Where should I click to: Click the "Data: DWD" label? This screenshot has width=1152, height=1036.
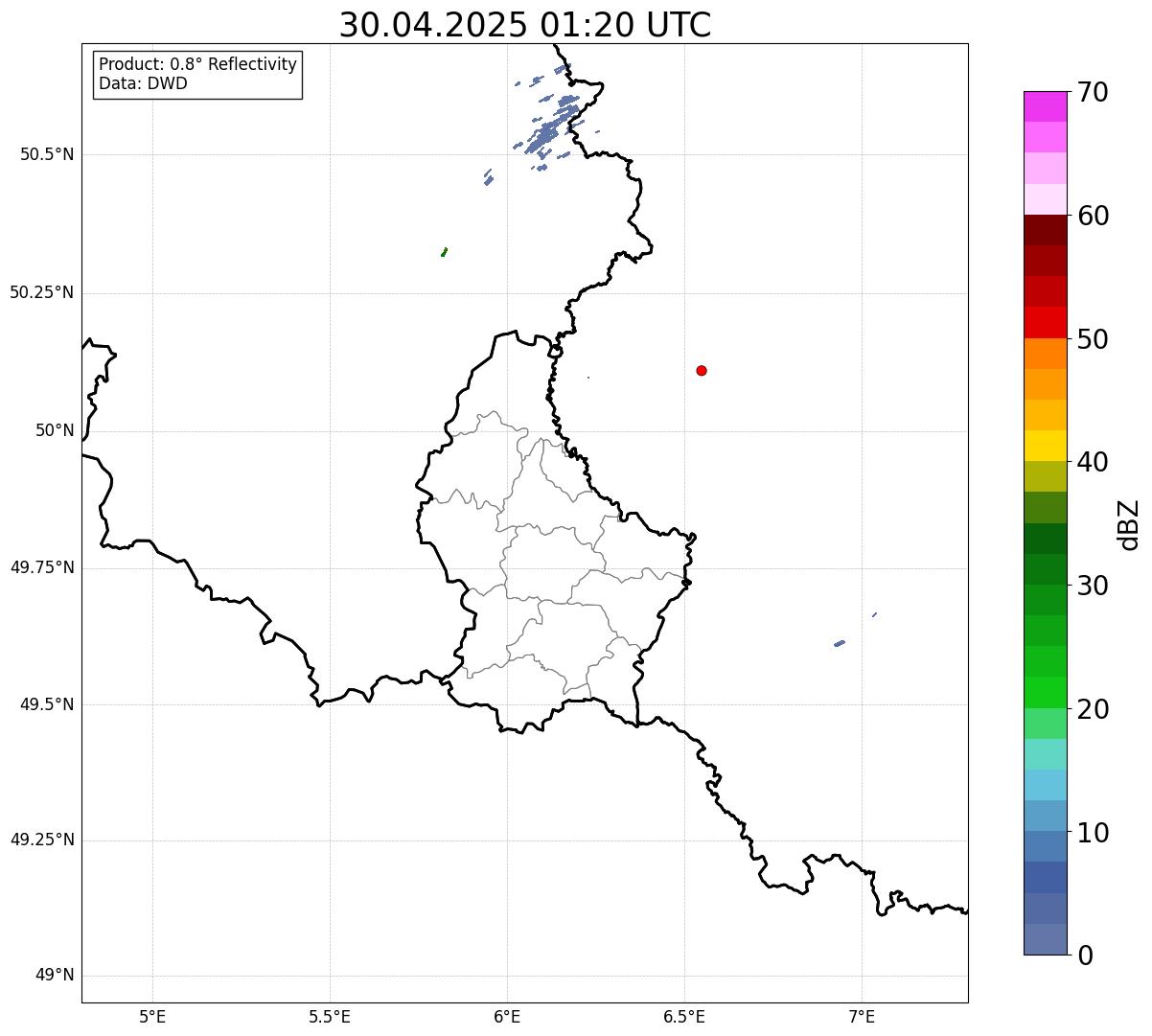(143, 83)
